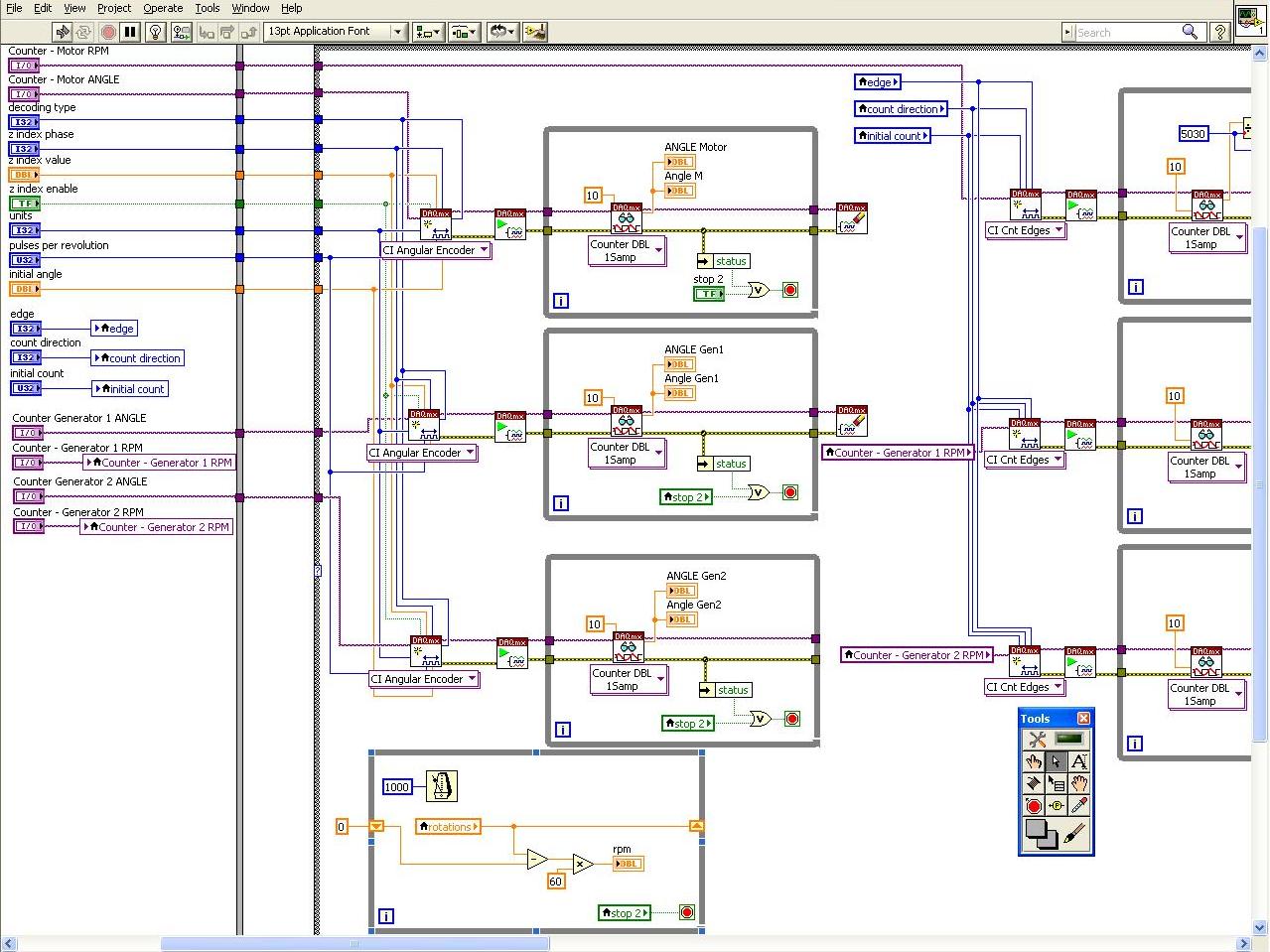Screen dimensions: 1270x952
Task: Select the Labeling text tool
Action: 1079,761
